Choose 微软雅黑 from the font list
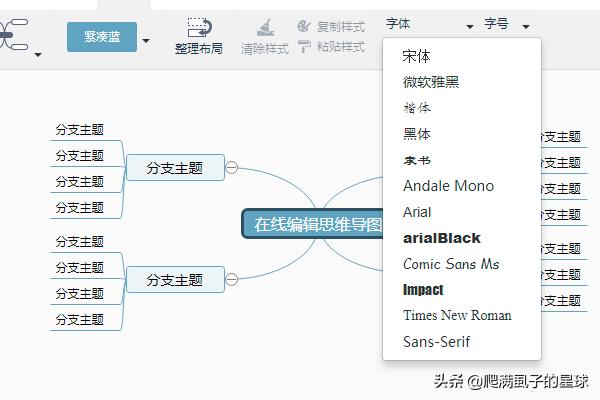The width and height of the screenshot is (600, 400). click(x=431, y=82)
